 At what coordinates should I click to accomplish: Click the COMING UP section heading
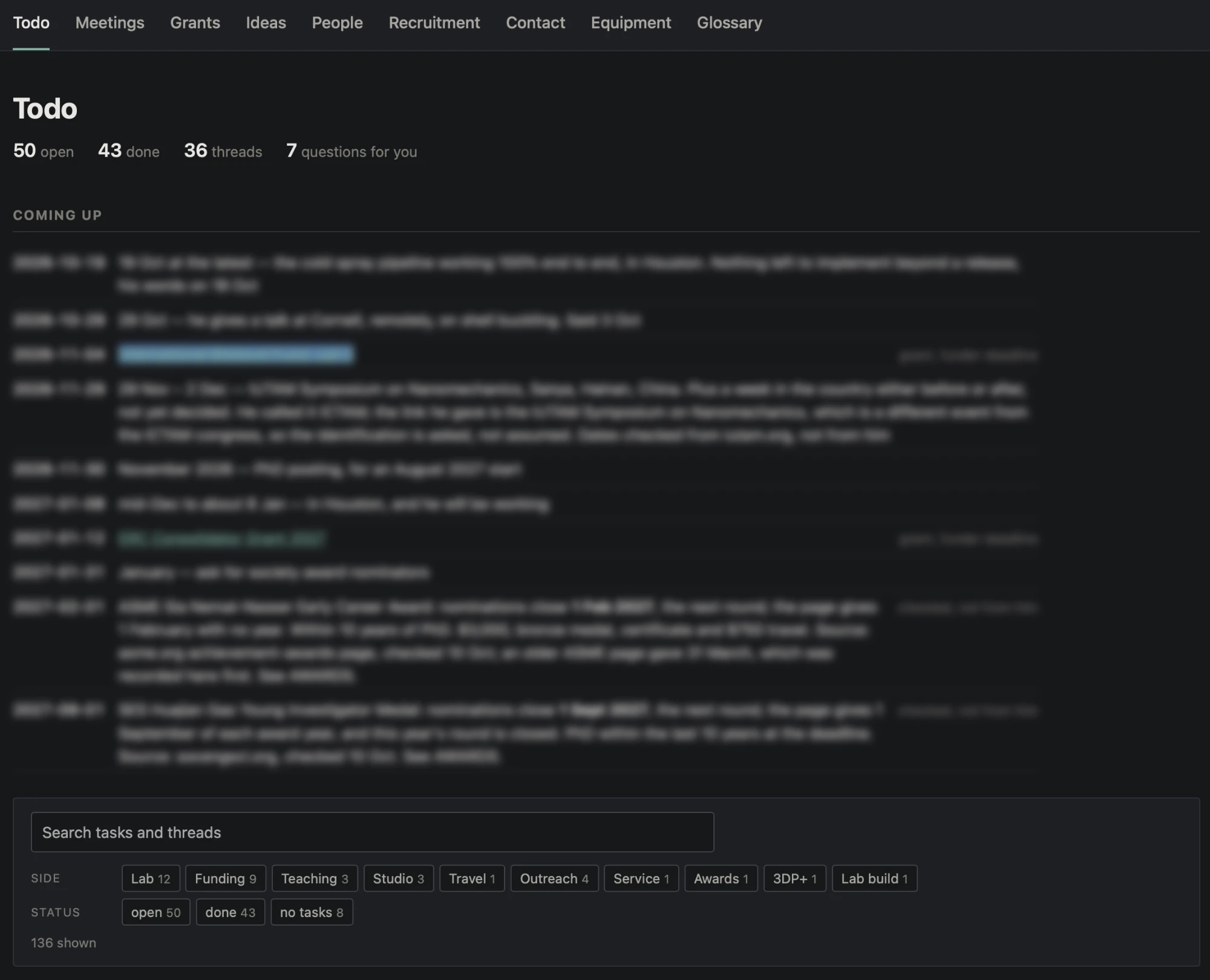tap(57, 215)
